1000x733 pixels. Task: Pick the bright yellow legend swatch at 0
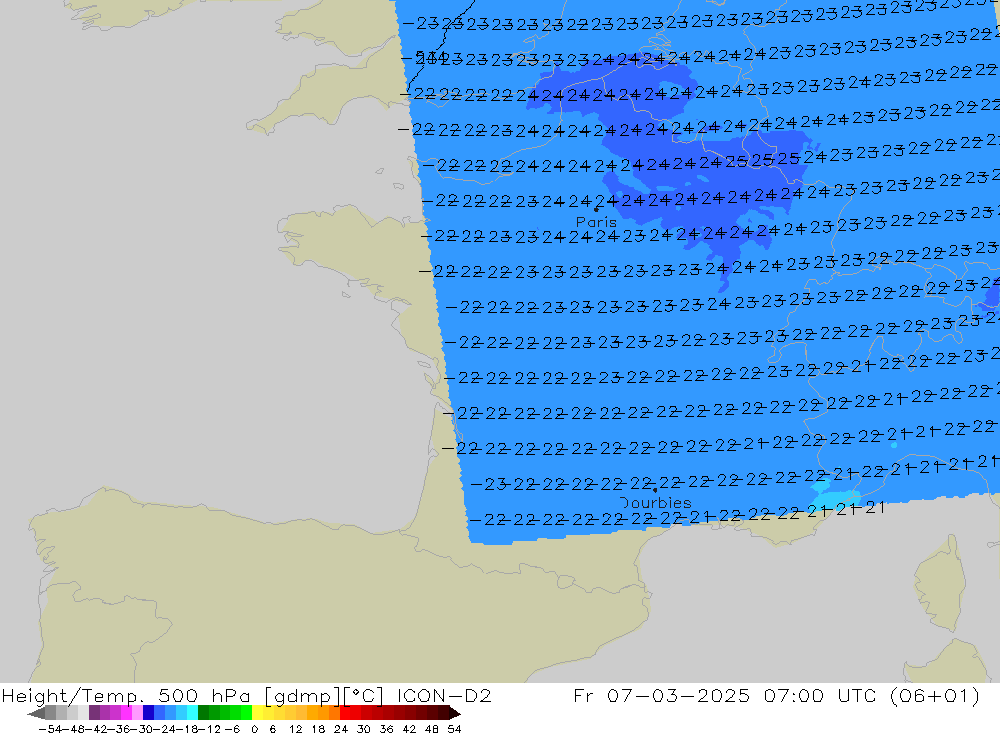click(258, 713)
